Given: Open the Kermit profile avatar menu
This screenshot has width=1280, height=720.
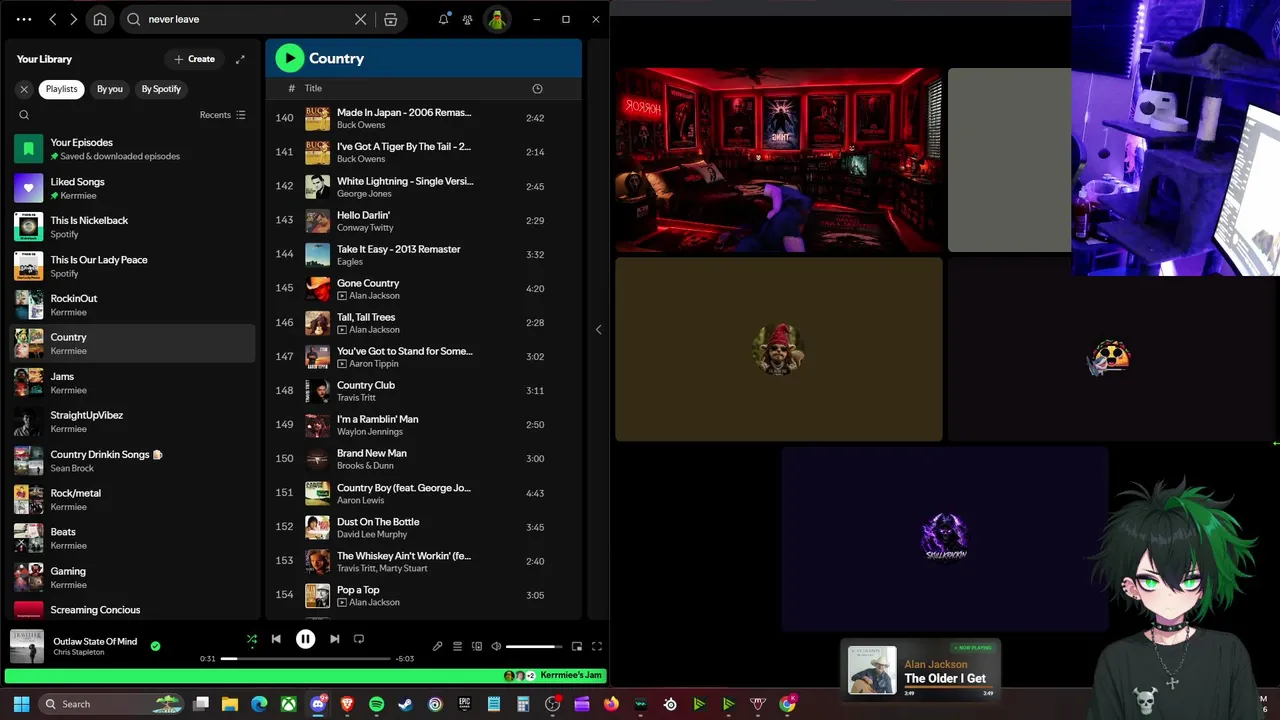Looking at the screenshot, I should pyautogui.click(x=497, y=19).
